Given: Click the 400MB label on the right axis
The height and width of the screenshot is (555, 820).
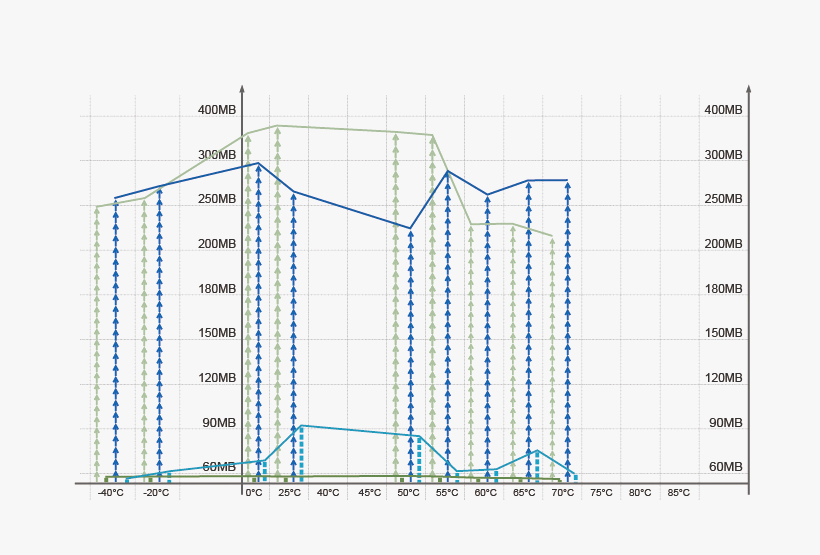Looking at the screenshot, I should [x=723, y=110].
